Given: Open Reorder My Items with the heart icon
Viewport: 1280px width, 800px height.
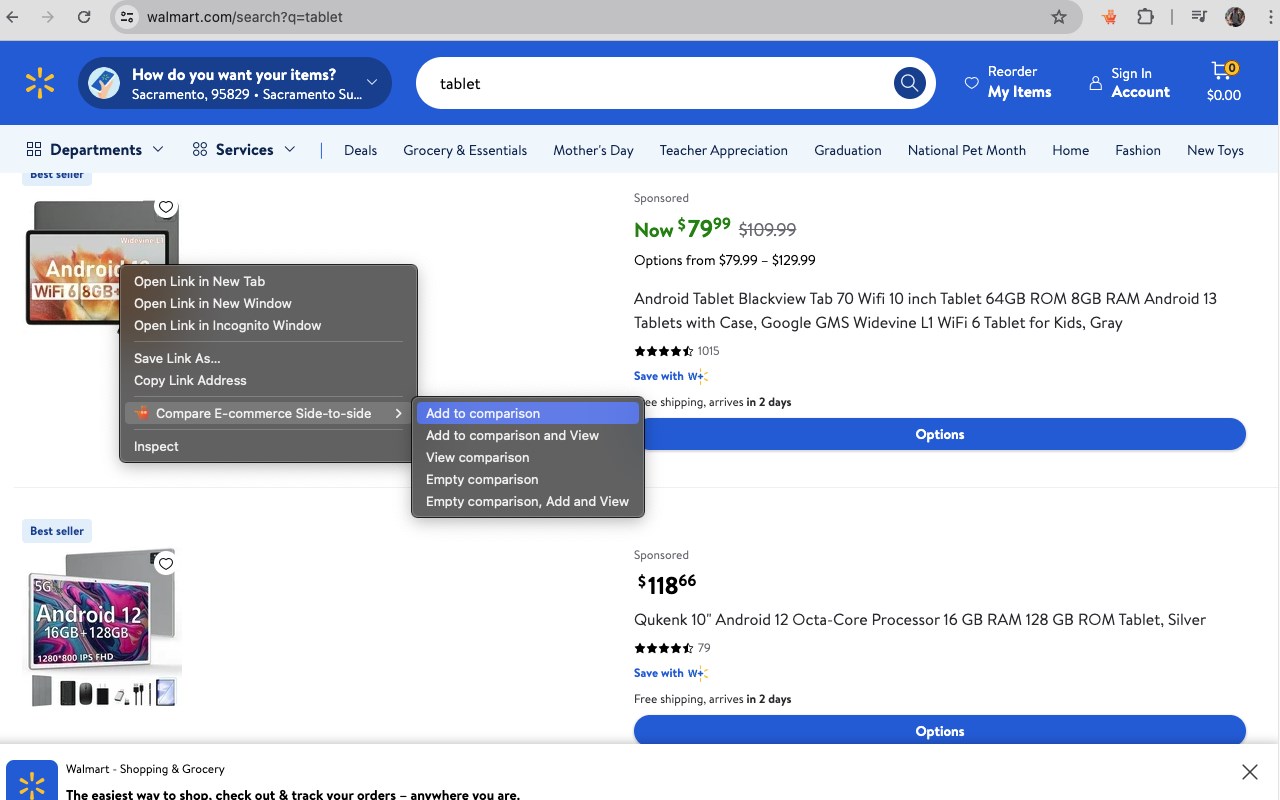Looking at the screenshot, I should point(1007,82).
